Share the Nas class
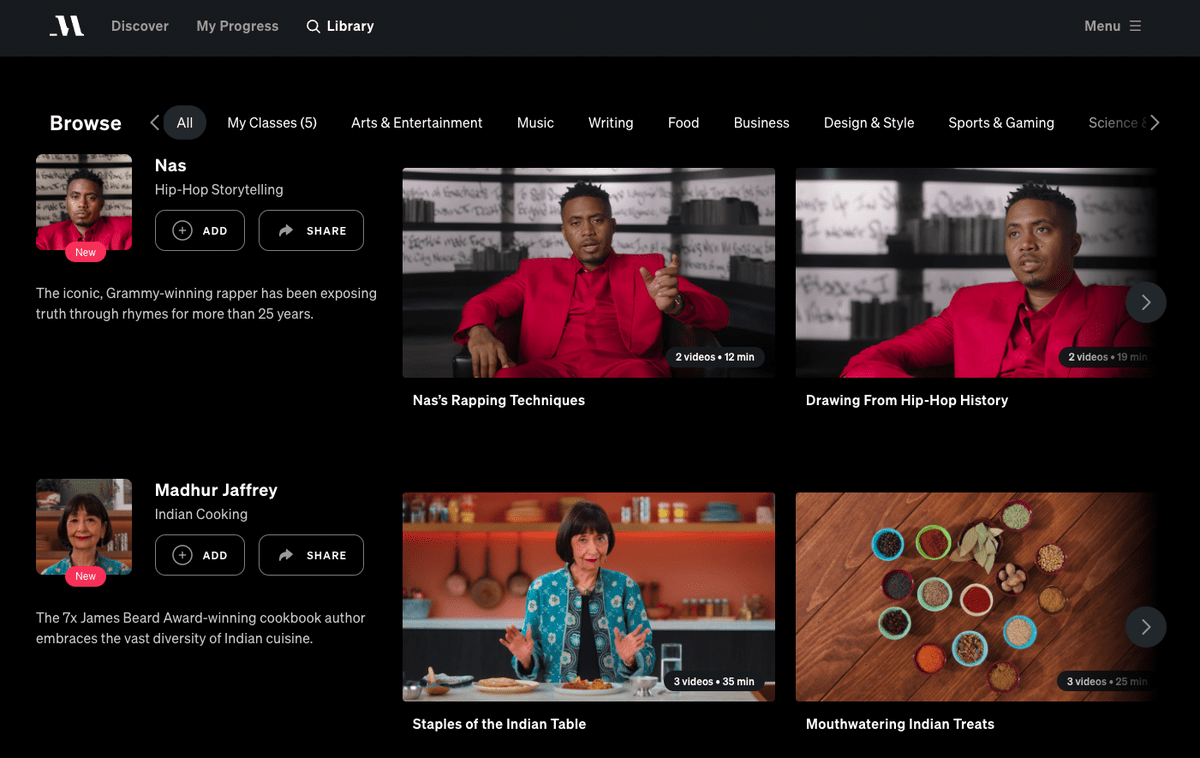Viewport: 1200px width, 758px height. click(x=311, y=230)
